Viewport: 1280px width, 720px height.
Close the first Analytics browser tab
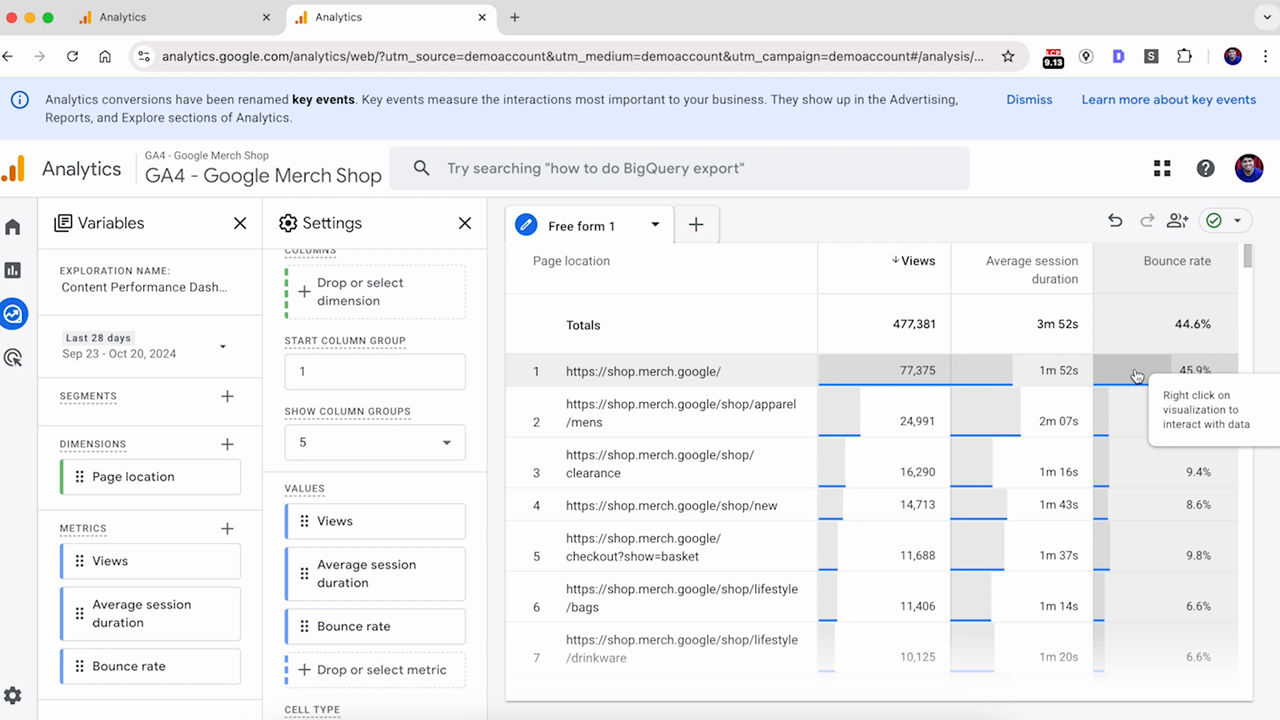click(266, 17)
